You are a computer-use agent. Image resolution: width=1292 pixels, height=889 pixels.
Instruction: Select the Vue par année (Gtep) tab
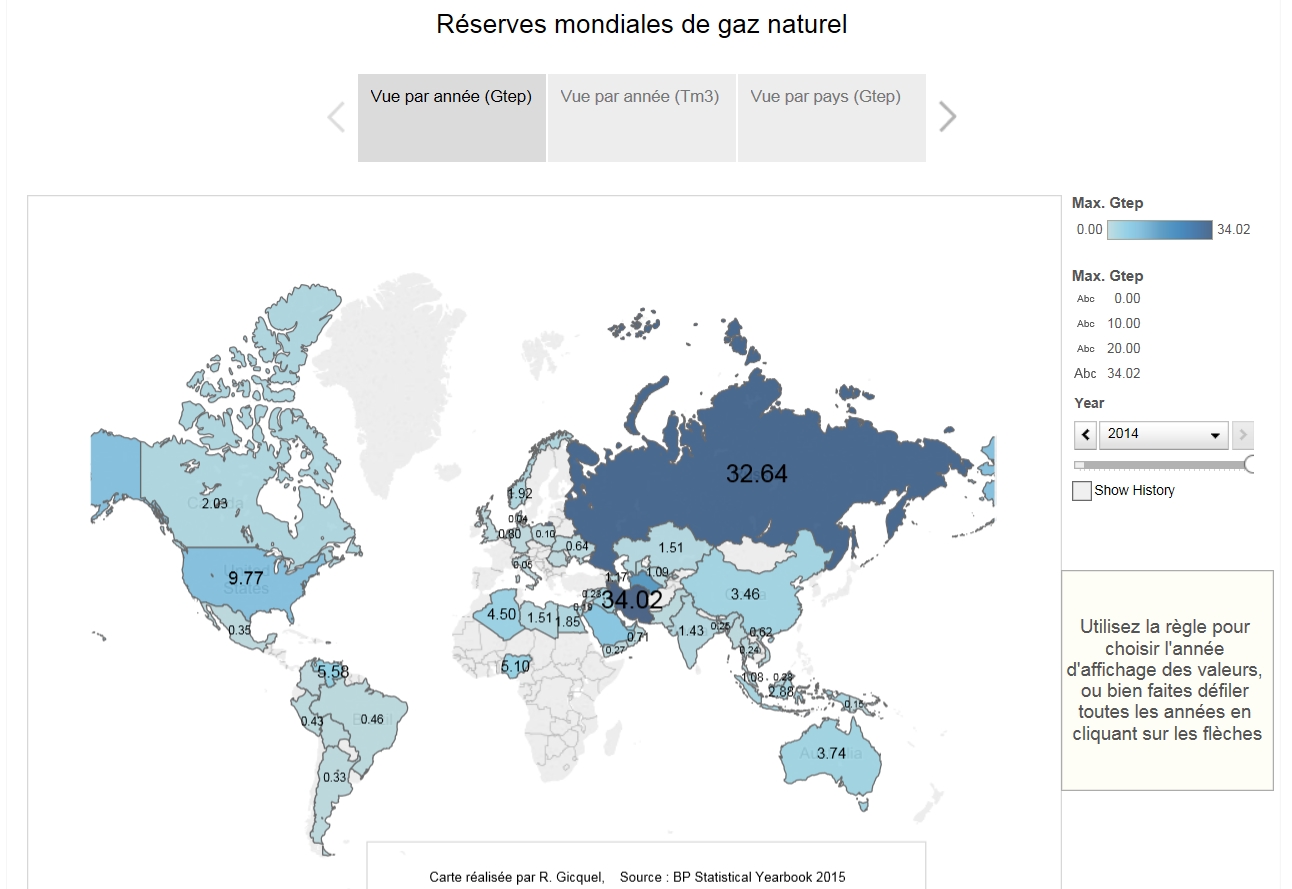pos(451,117)
